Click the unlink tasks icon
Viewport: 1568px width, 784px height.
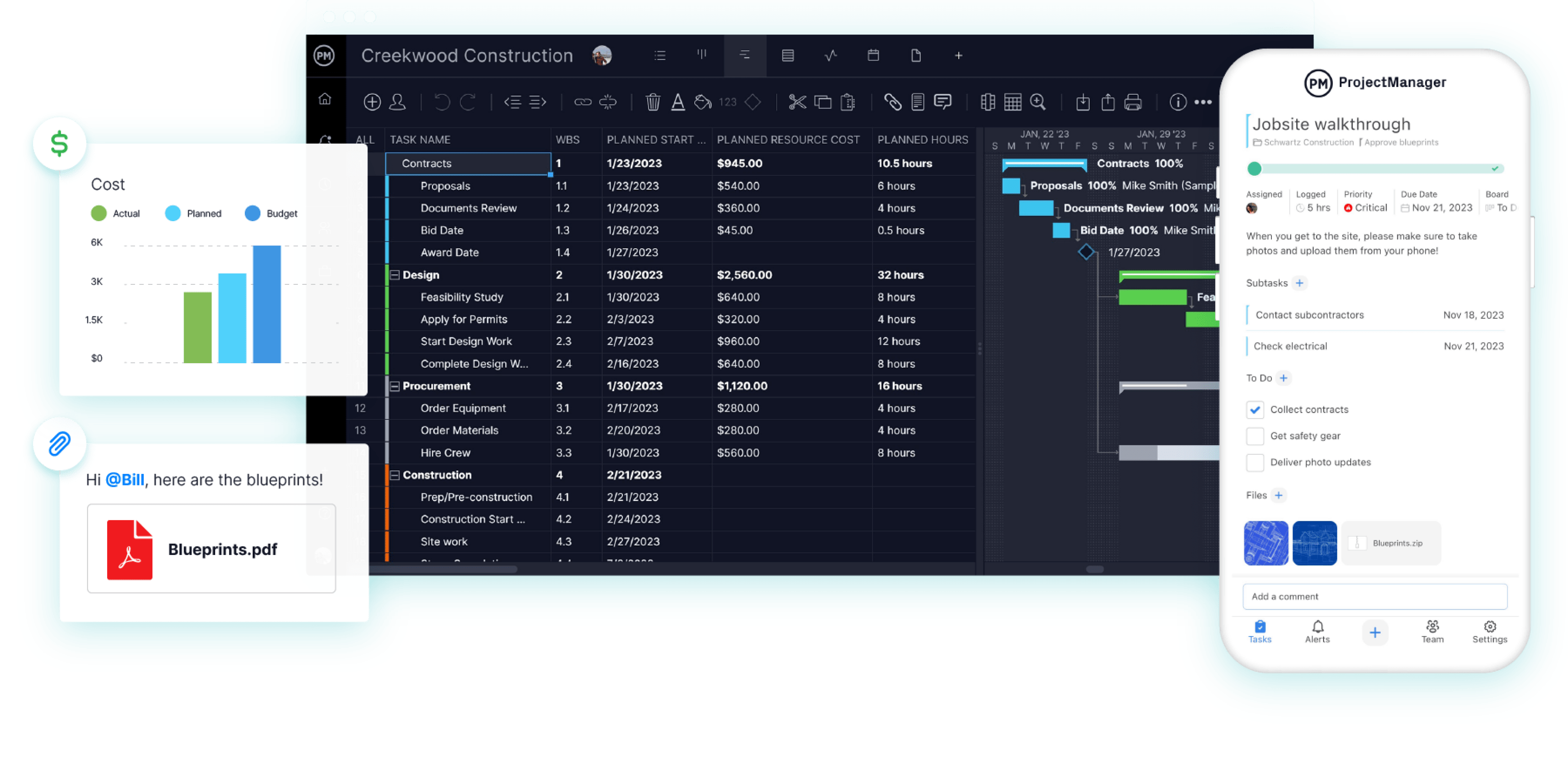pos(607,102)
